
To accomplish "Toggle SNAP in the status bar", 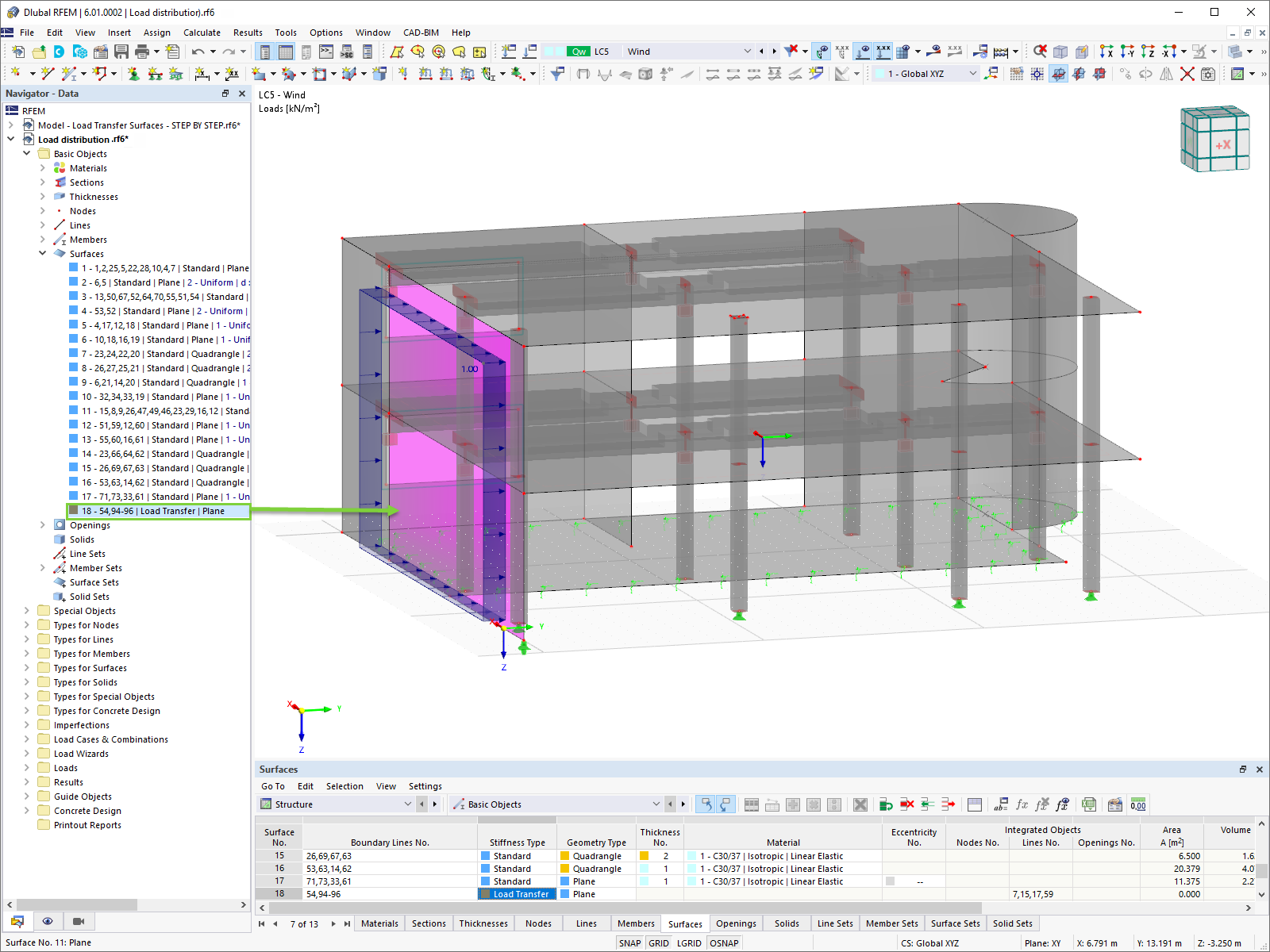I will coord(629,943).
